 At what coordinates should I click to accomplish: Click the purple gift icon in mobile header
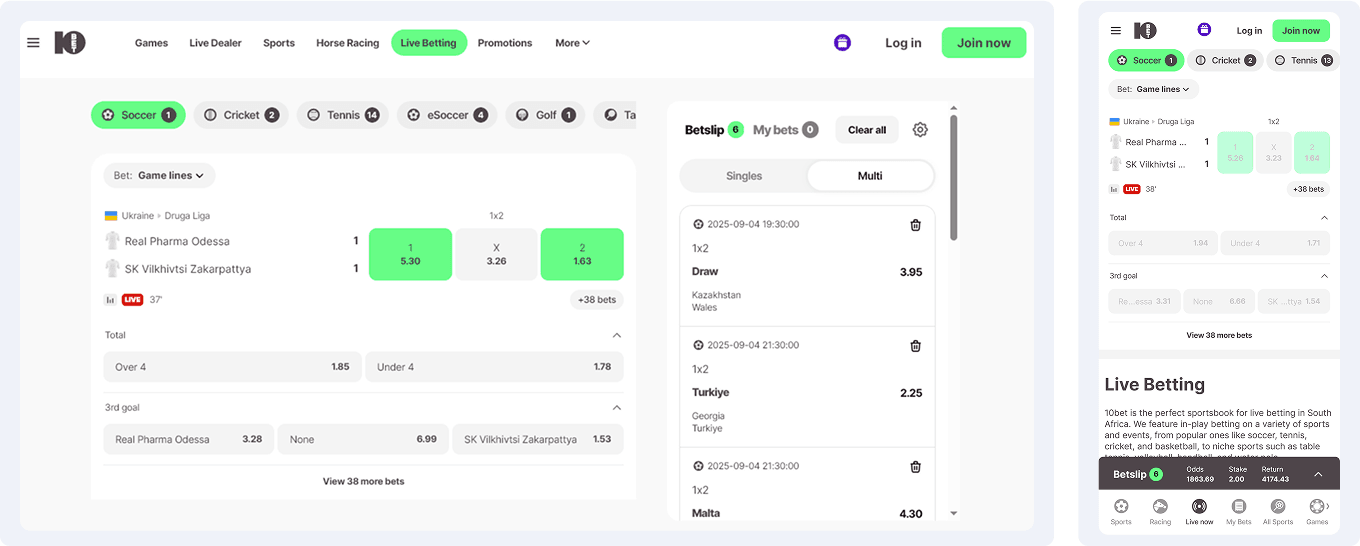[x=1204, y=30]
